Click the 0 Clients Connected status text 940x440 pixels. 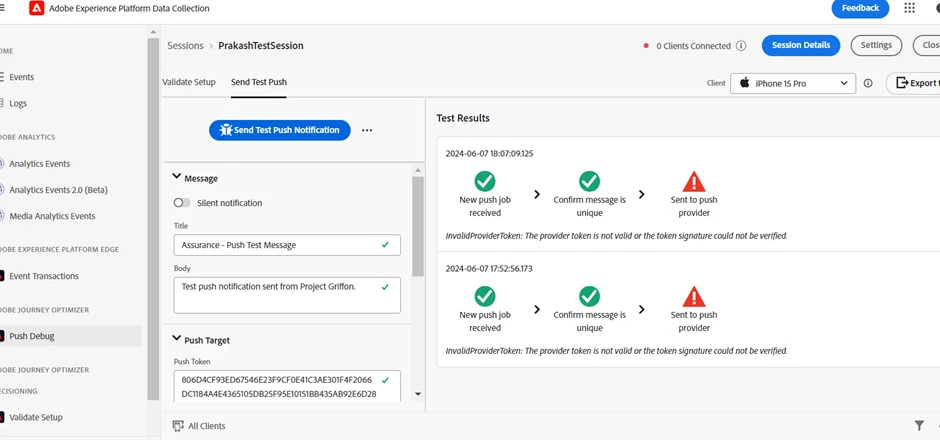tap(694, 46)
